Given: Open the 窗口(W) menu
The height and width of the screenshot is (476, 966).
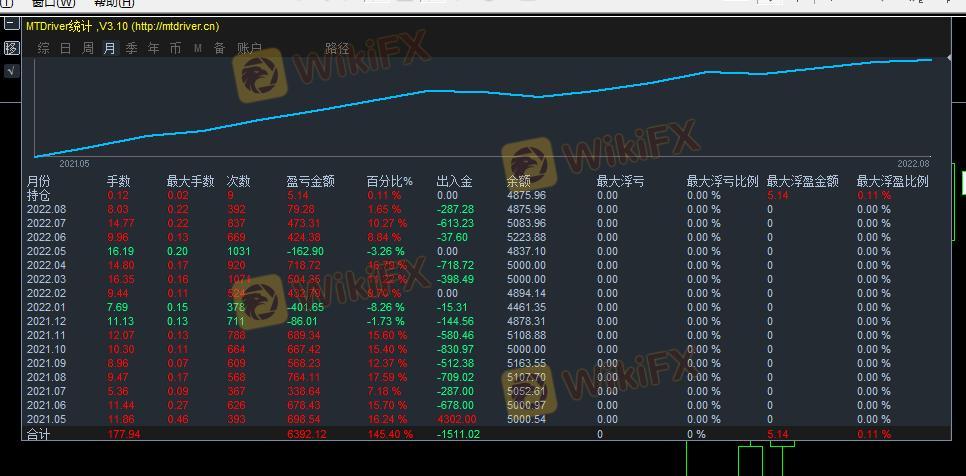Looking at the screenshot, I should [53, 3].
